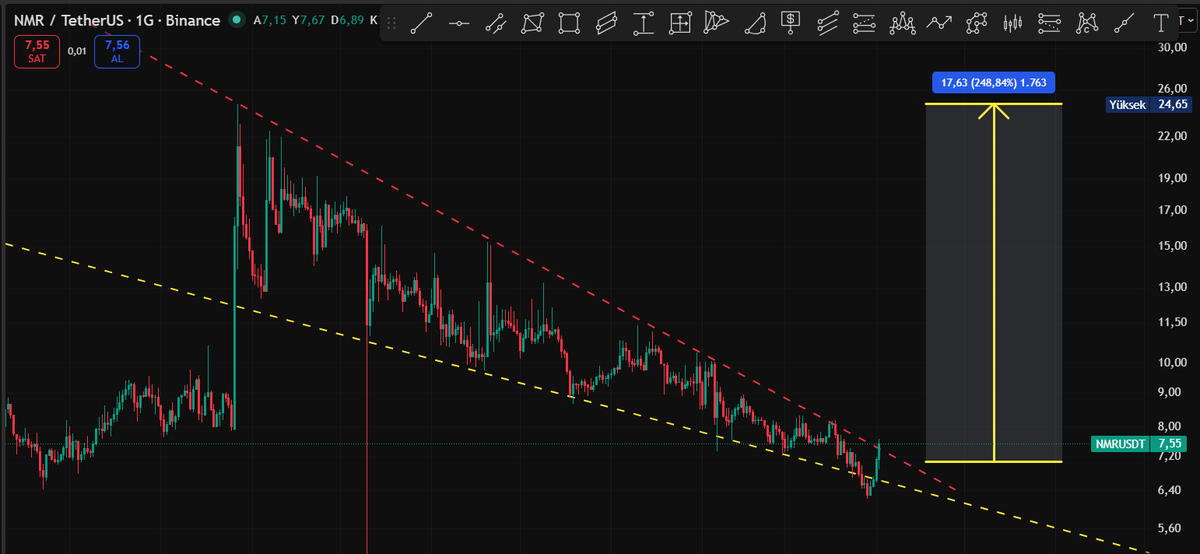Click the 11,50 price axis label
Viewport: 1200px width, 554px height.
[x=1171, y=322]
